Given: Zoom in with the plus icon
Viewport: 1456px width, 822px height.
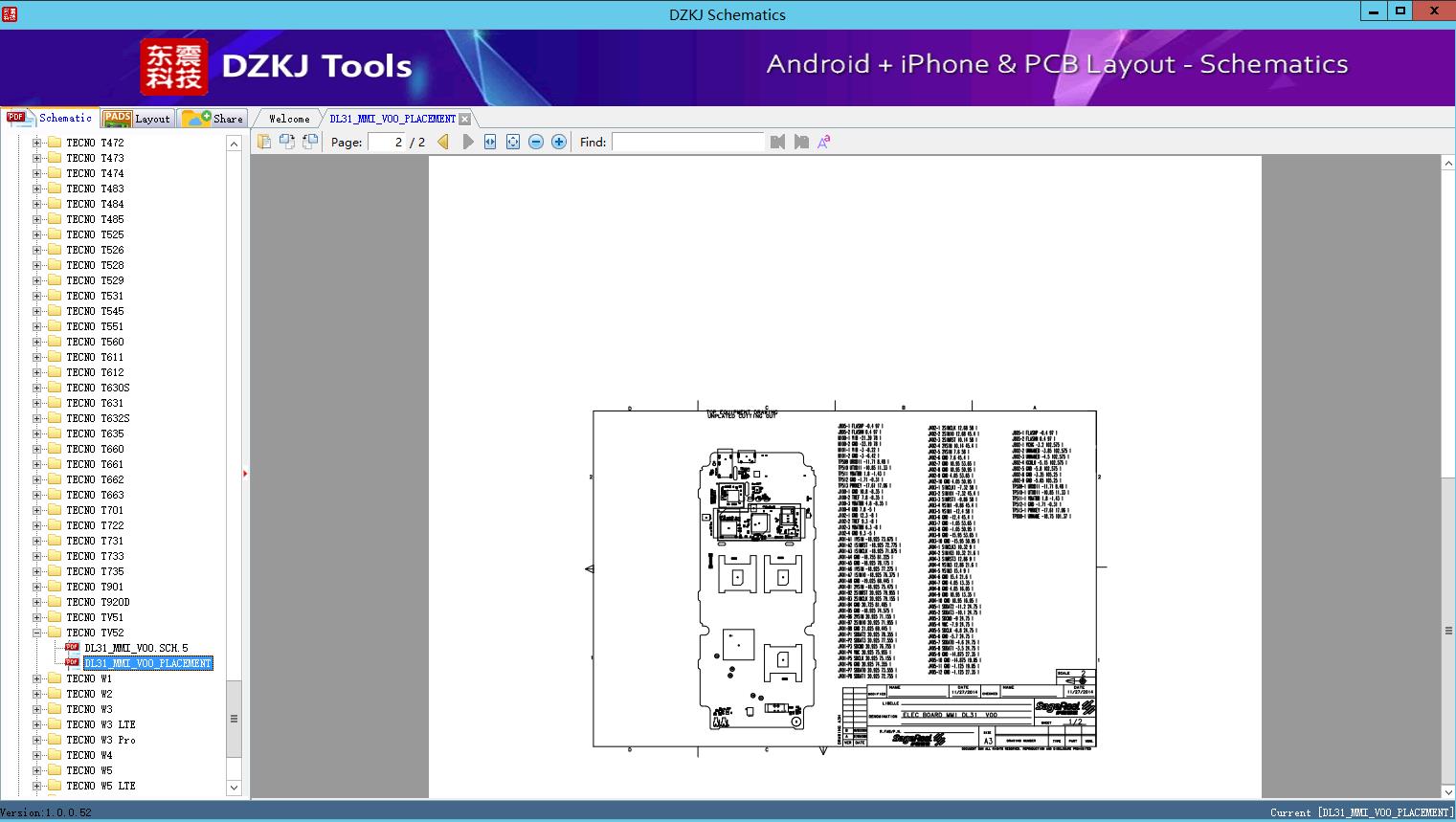Looking at the screenshot, I should coord(559,142).
